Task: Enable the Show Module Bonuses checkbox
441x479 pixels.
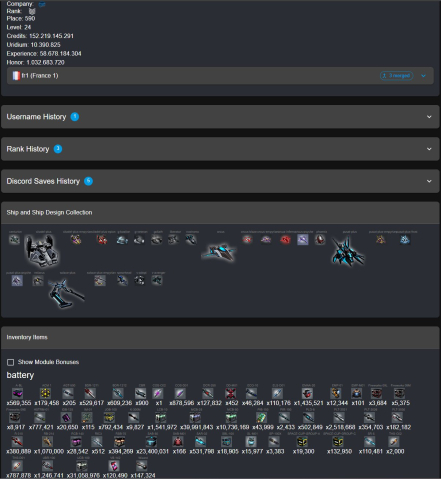Action: [x=11, y=362]
